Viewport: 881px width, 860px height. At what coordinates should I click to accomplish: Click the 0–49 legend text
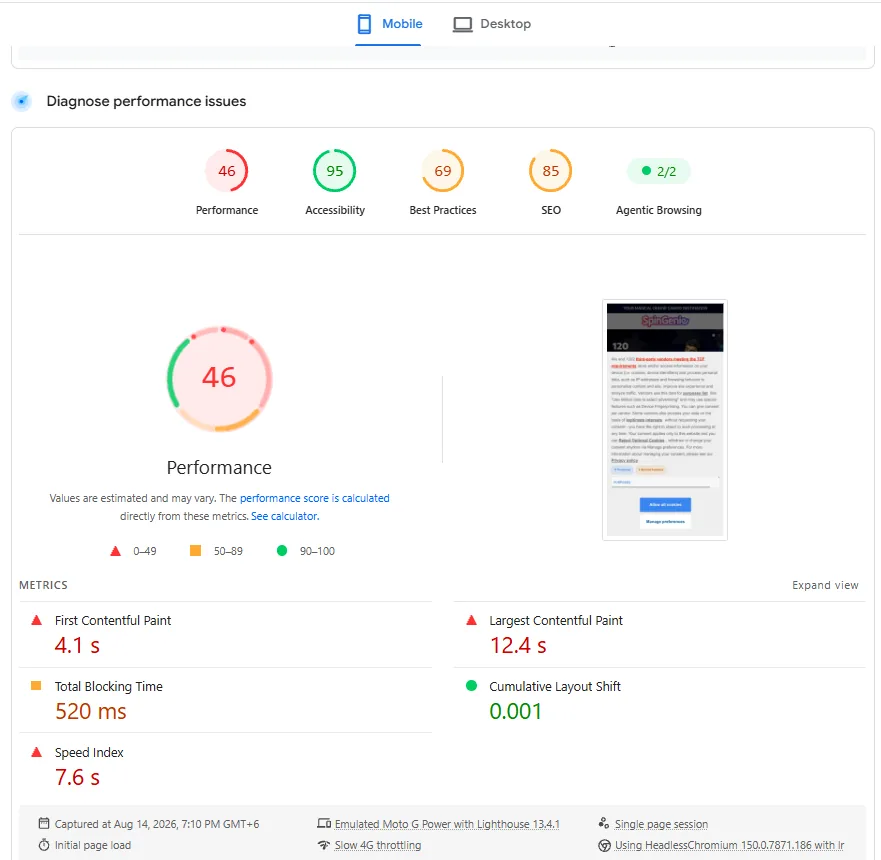[144, 551]
